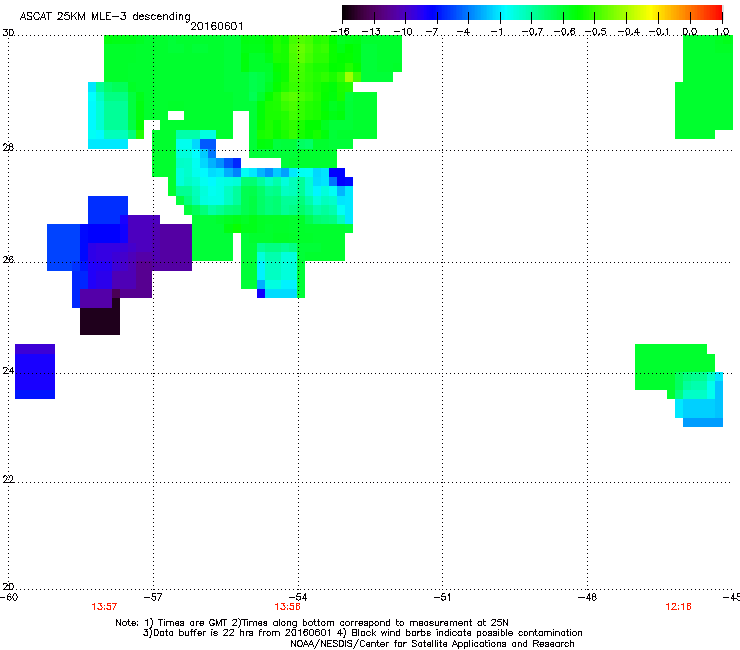This screenshot has height=650, width=740.
Task: Click the -0.5 color bar label
Action: coord(596,32)
